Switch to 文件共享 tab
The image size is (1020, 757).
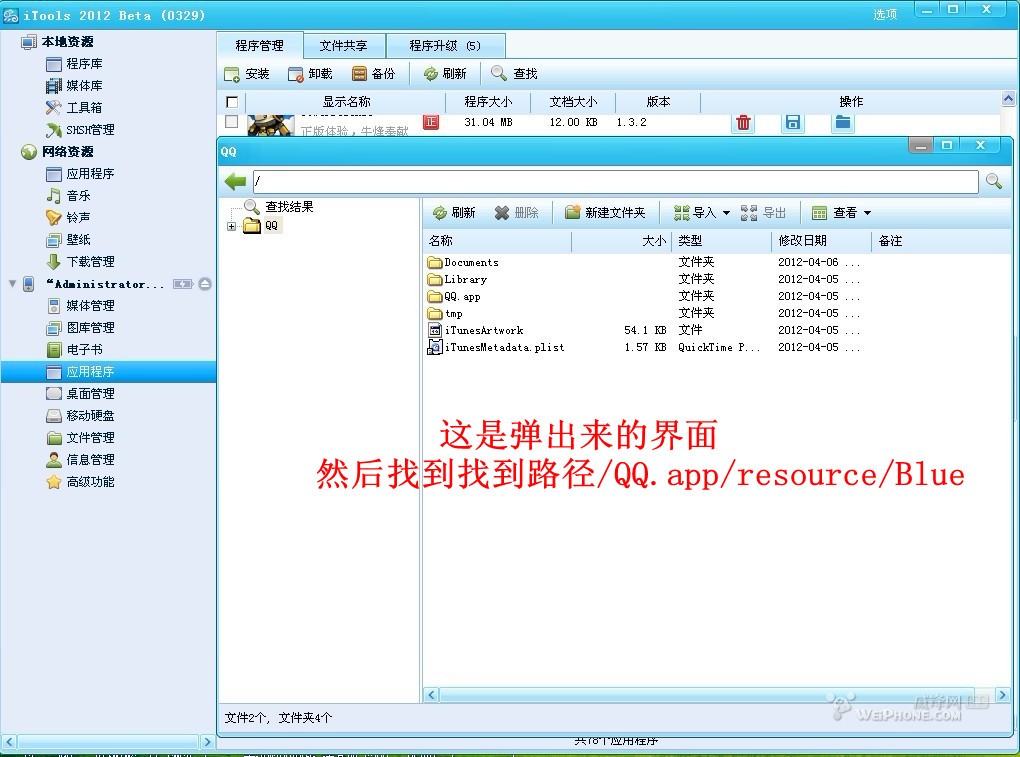pos(343,46)
